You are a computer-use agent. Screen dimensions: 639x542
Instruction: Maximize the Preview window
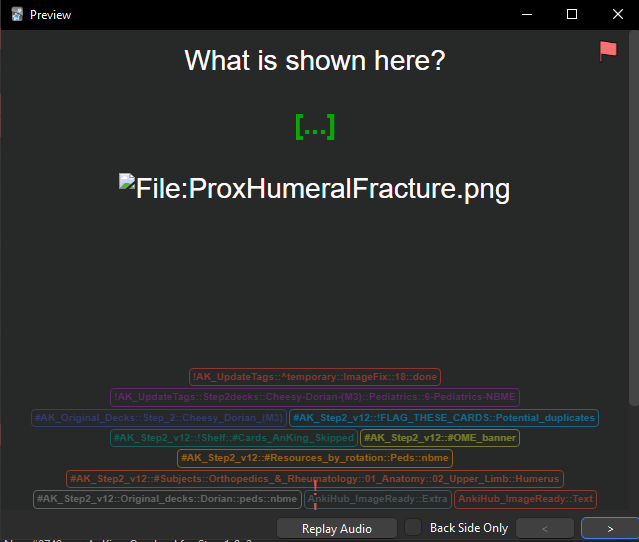[572, 14]
